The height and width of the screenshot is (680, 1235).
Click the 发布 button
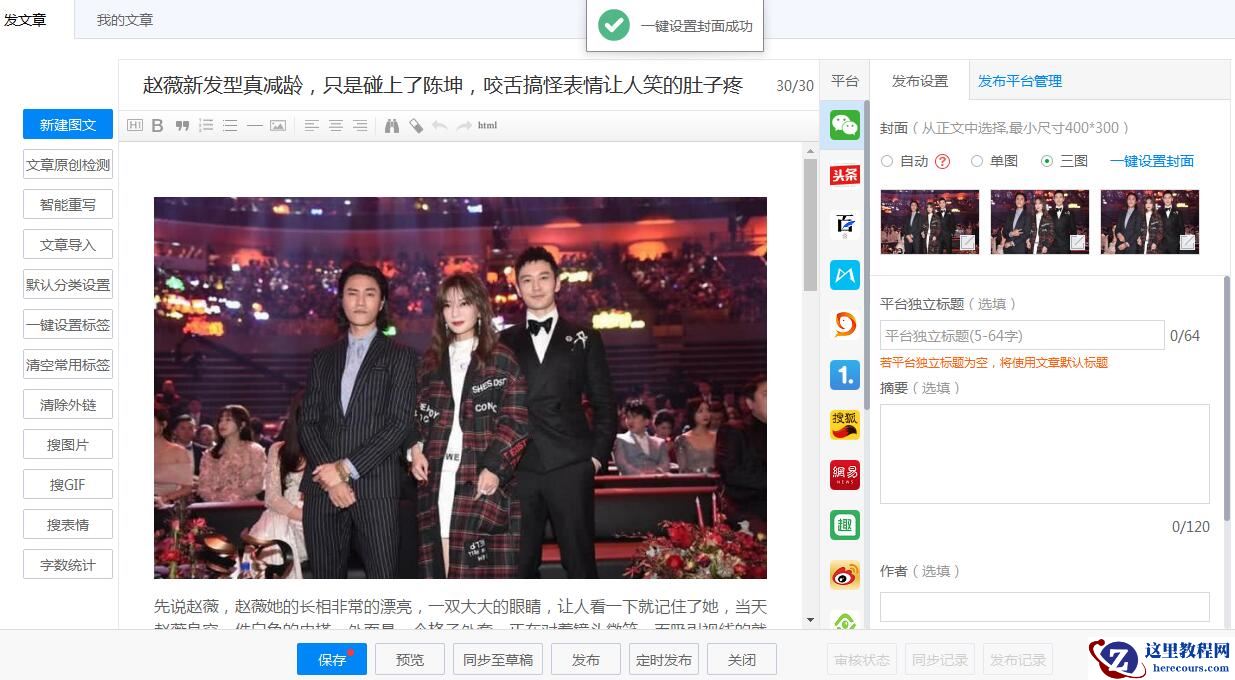(586, 659)
